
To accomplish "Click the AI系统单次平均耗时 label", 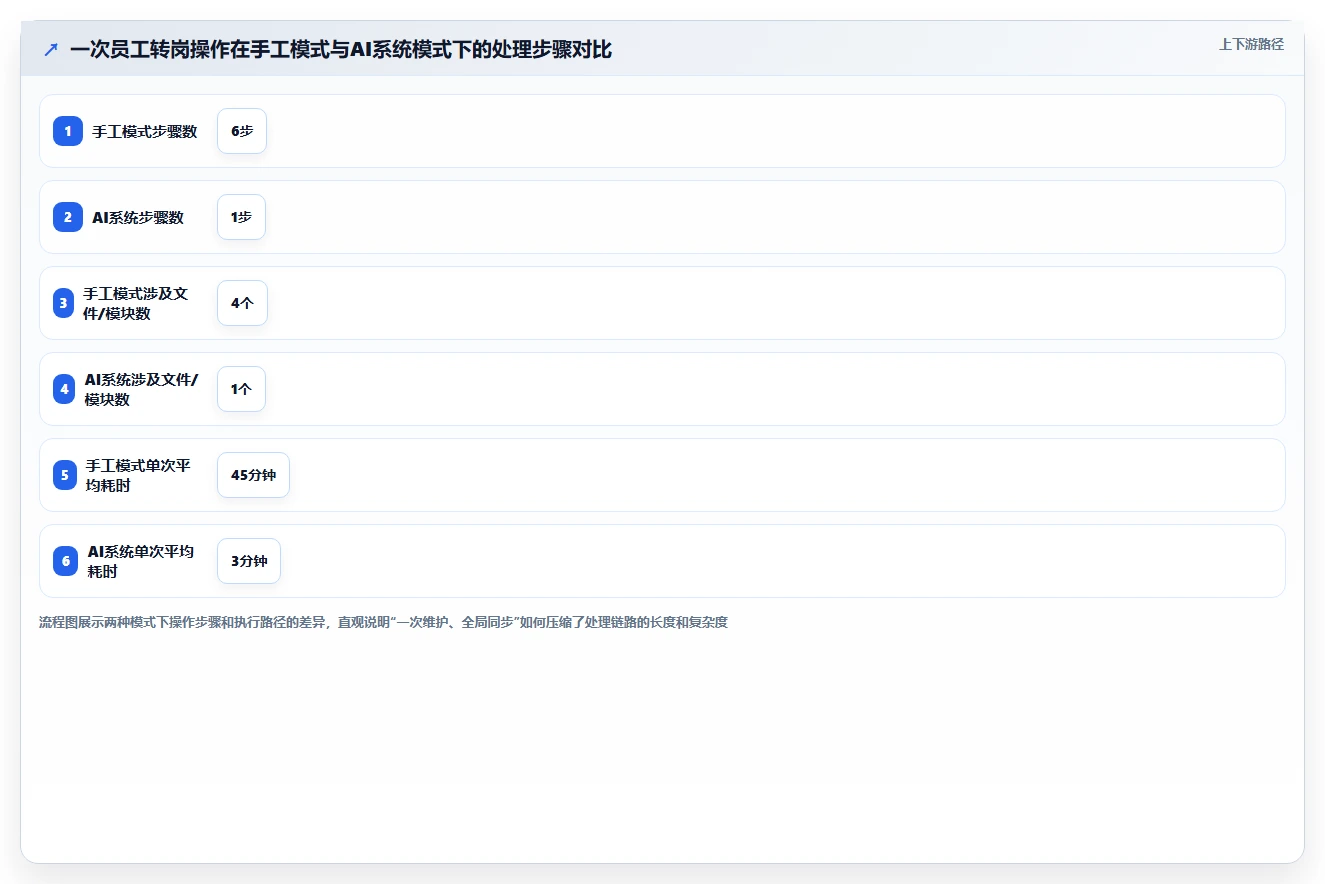I will click(x=141, y=561).
